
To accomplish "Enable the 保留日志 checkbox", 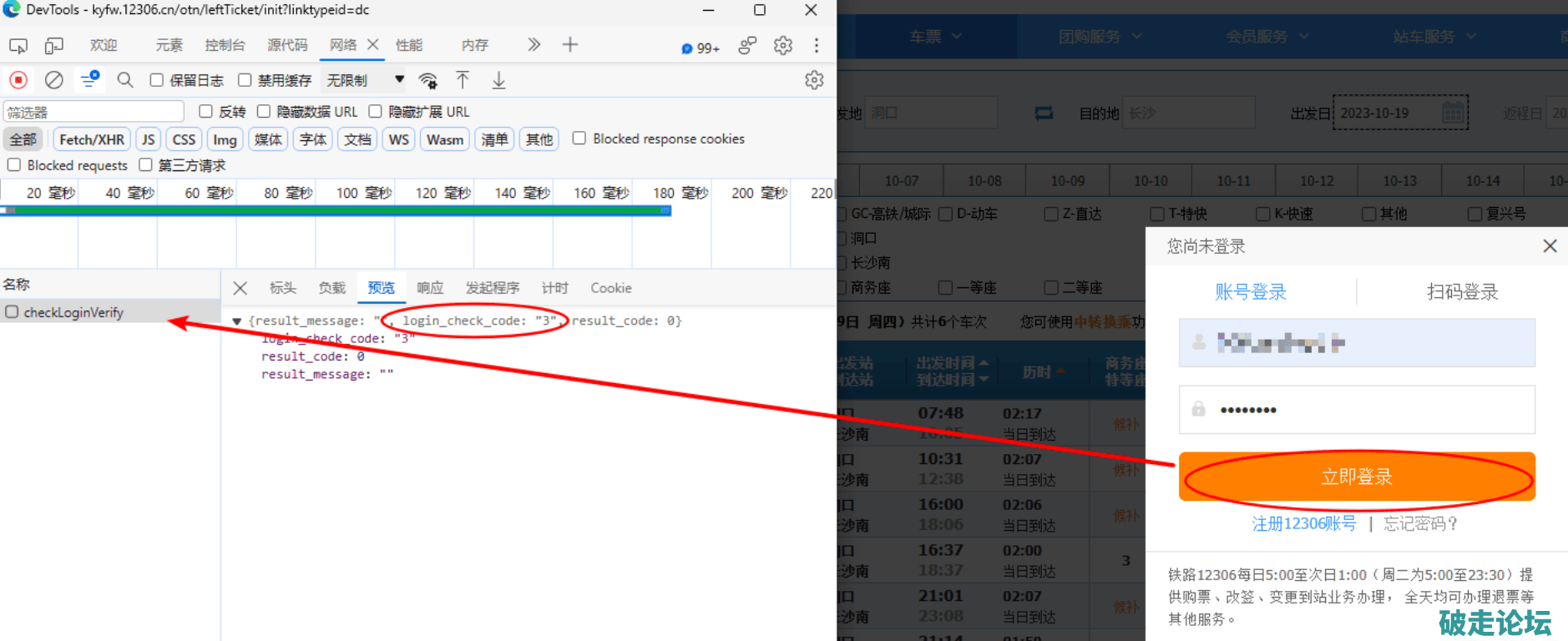I will (156, 80).
